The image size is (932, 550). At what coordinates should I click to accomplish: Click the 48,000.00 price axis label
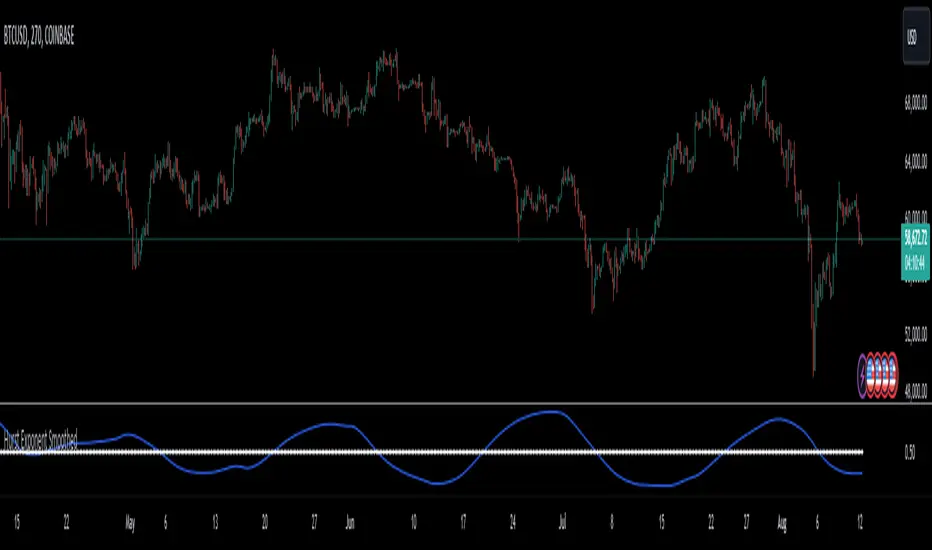(915, 391)
